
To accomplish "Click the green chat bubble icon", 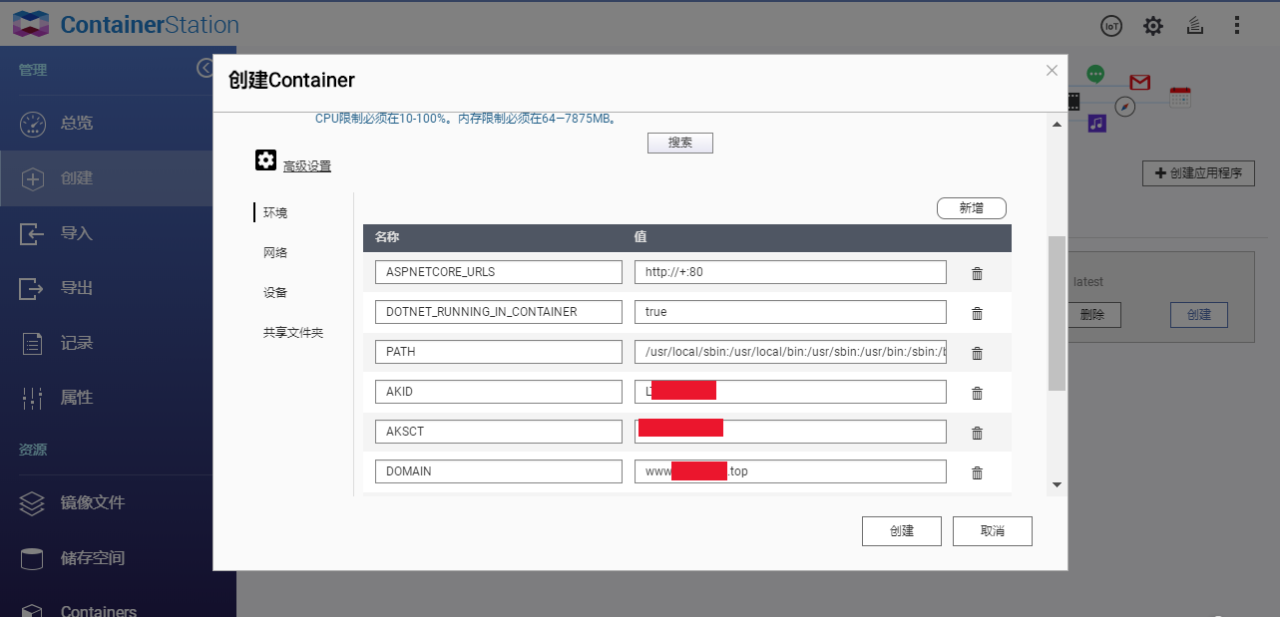I will [x=1096, y=74].
